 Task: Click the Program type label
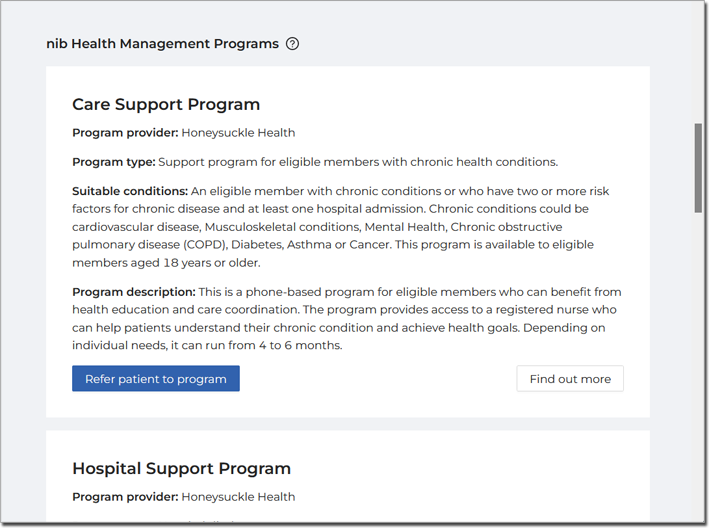113,162
